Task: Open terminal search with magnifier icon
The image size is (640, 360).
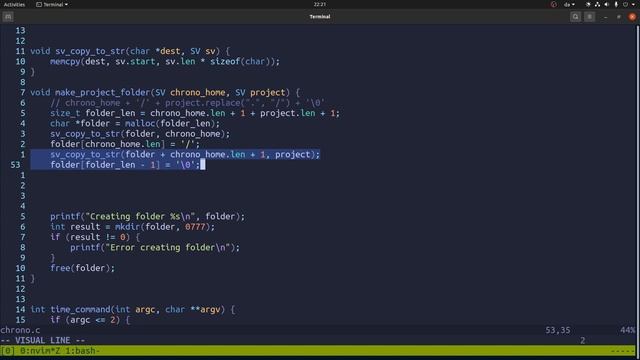Action: [576, 17]
